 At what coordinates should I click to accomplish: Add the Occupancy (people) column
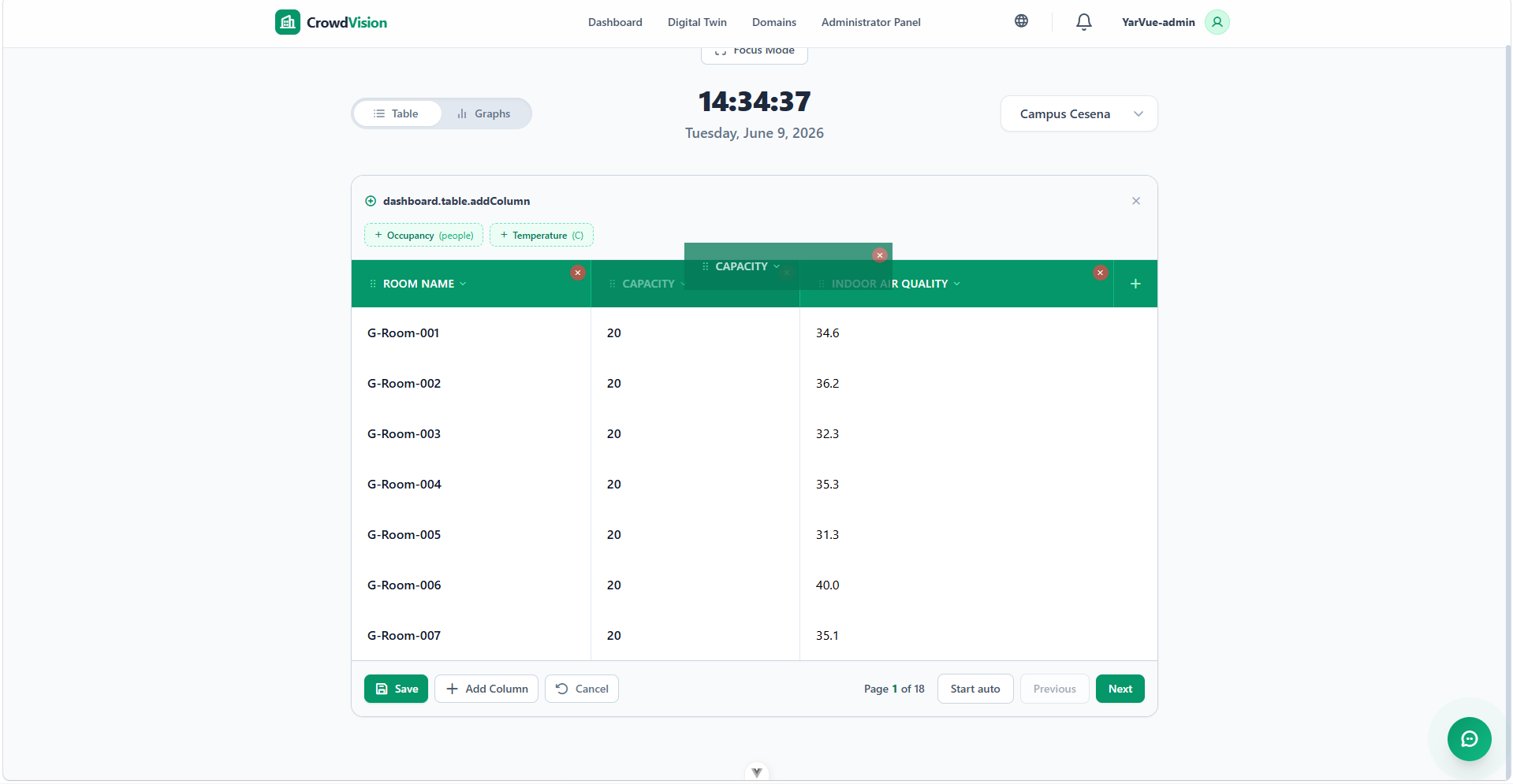click(423, 235)
